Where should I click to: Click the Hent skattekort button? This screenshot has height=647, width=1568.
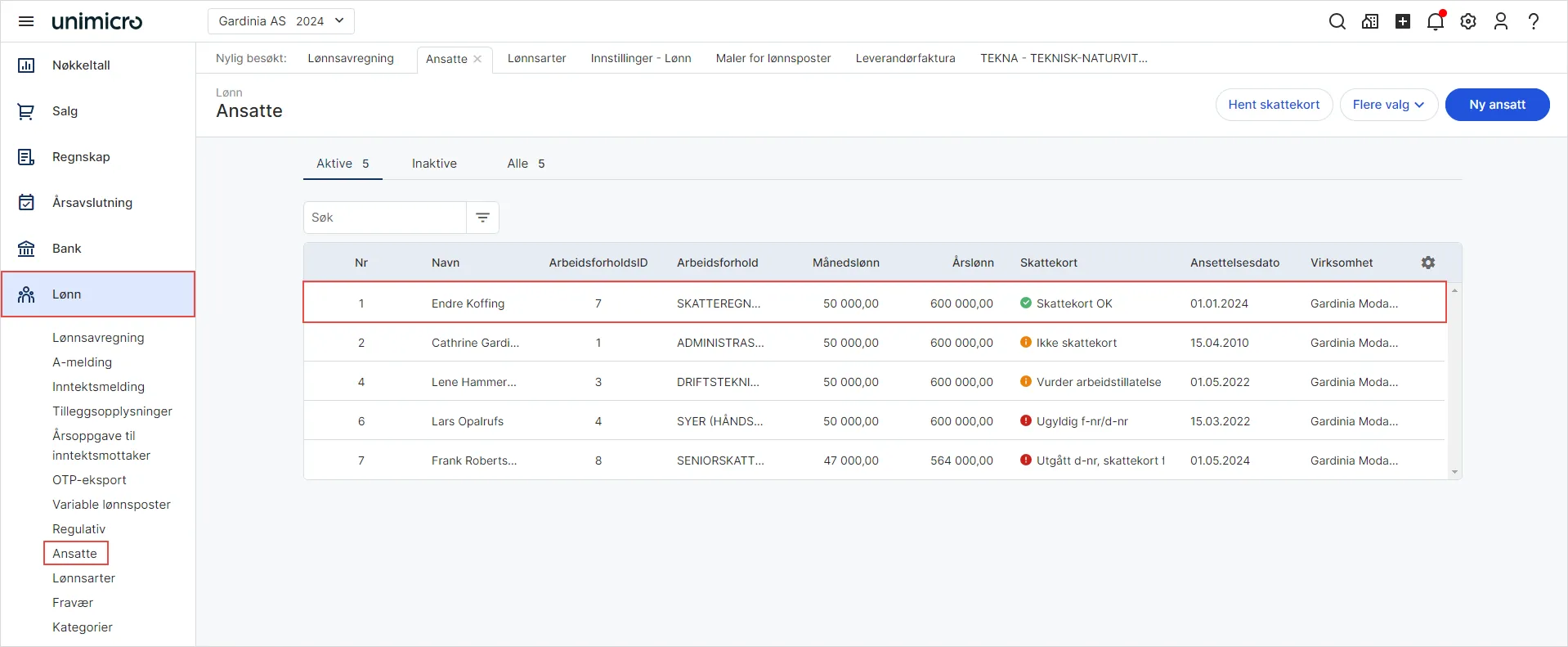(1273, 105)
